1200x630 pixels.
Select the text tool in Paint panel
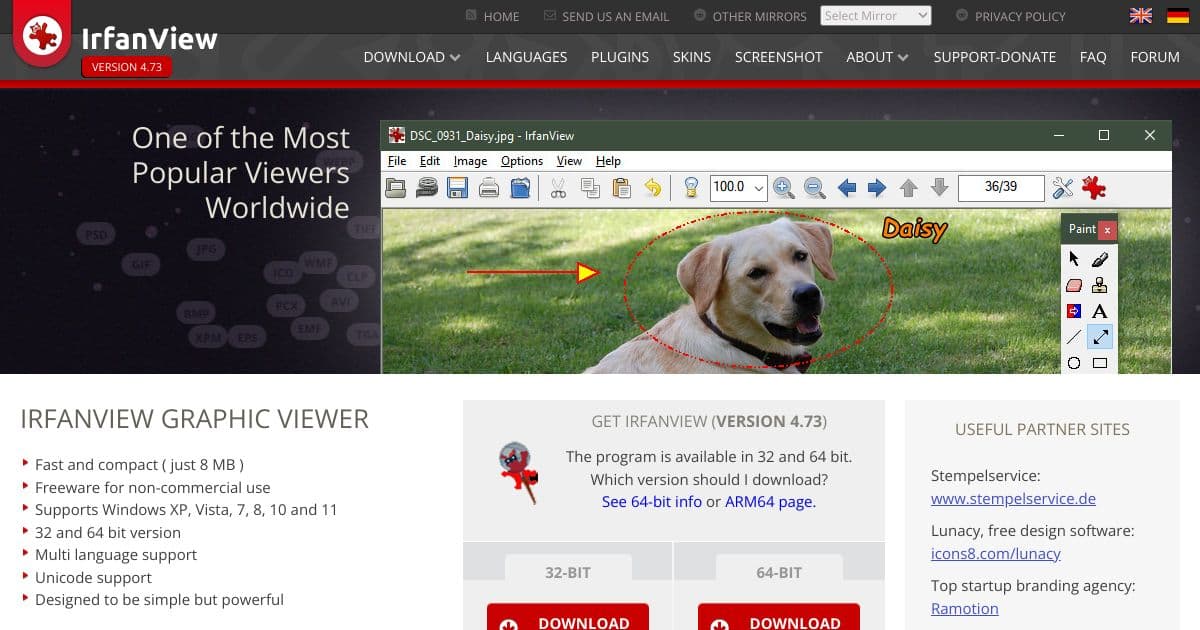coord(1099,310)
